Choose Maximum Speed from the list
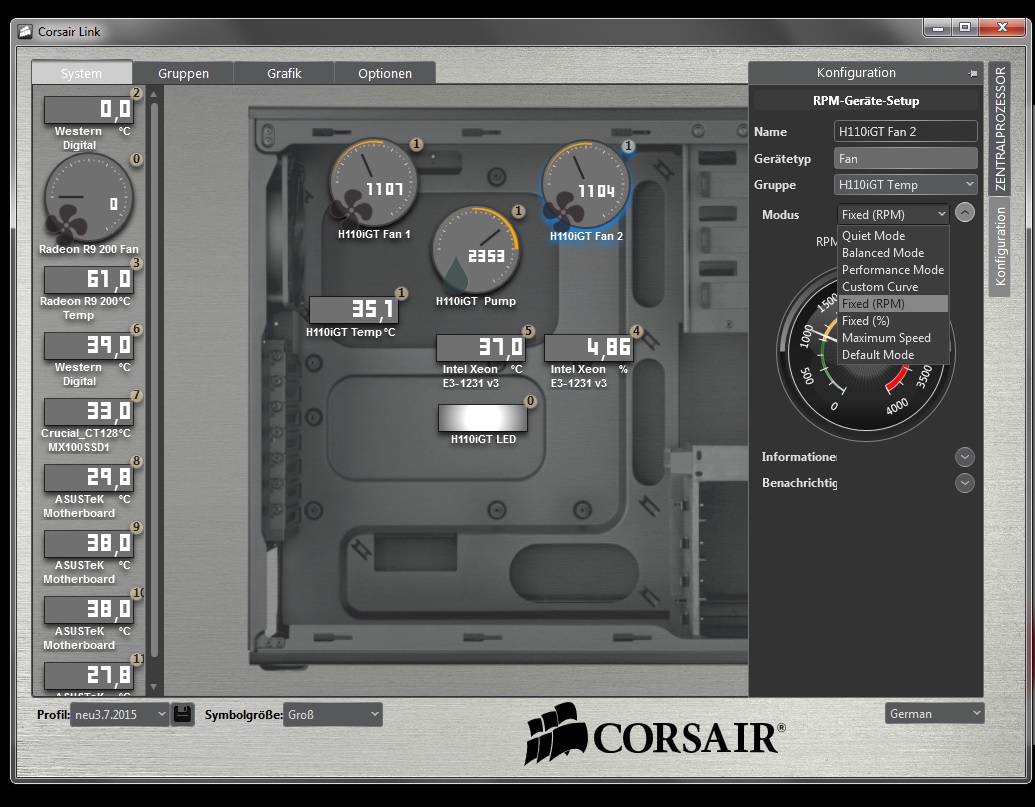The width and height of the screenshot is (1035, 807). (893, 338)
